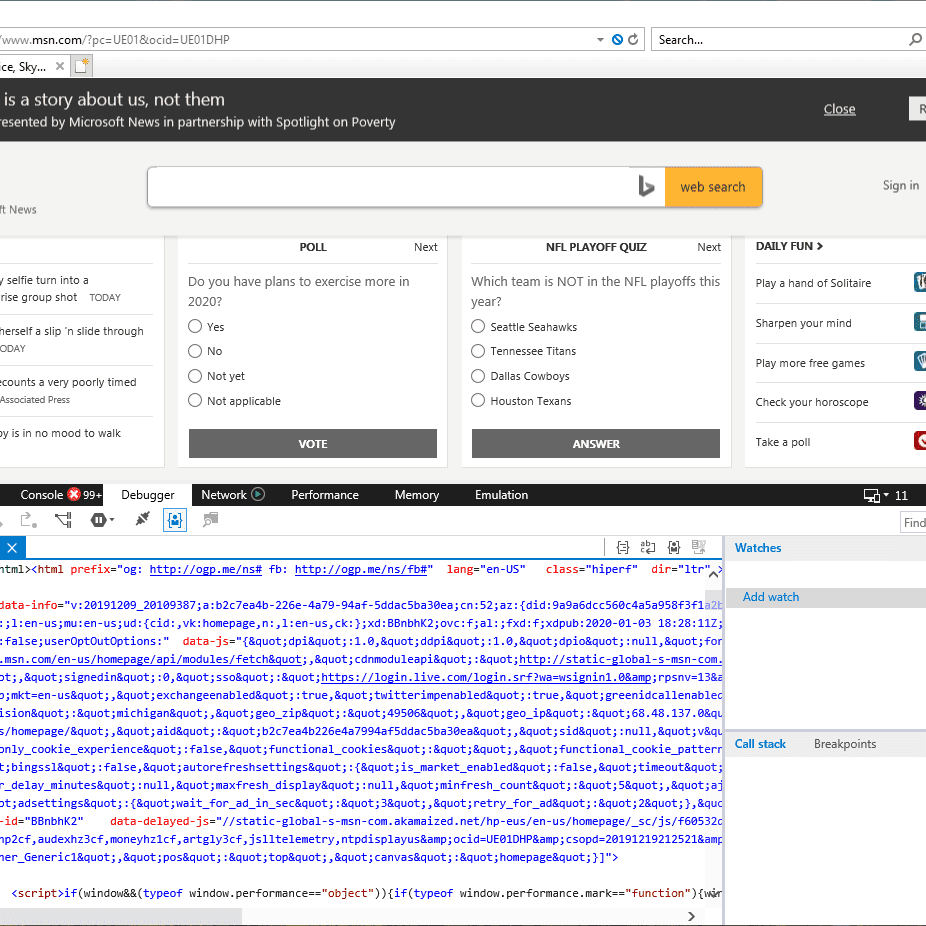Refresh the page with the reload icon

(633, 40)
